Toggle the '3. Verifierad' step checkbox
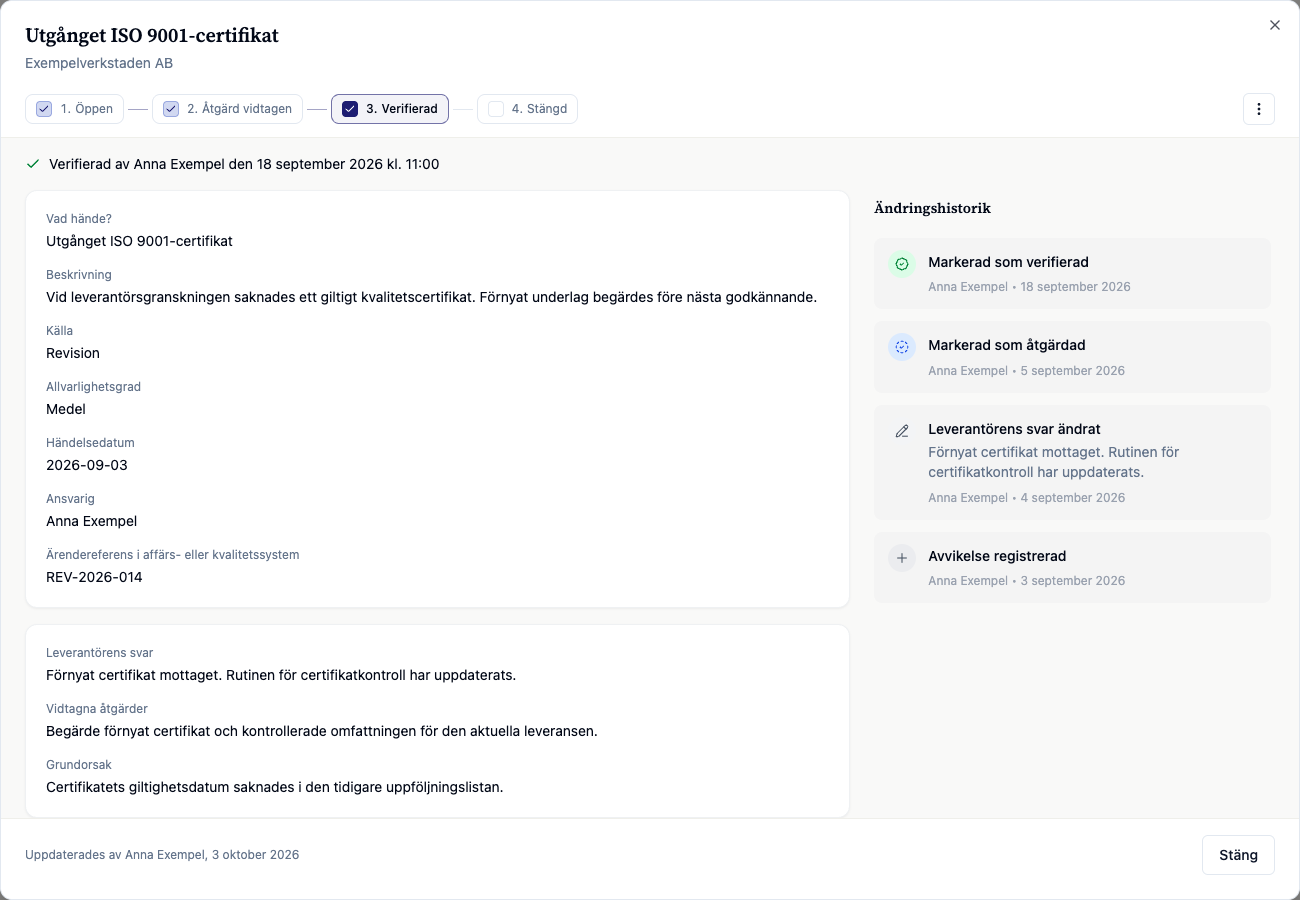 coord(350,109)
